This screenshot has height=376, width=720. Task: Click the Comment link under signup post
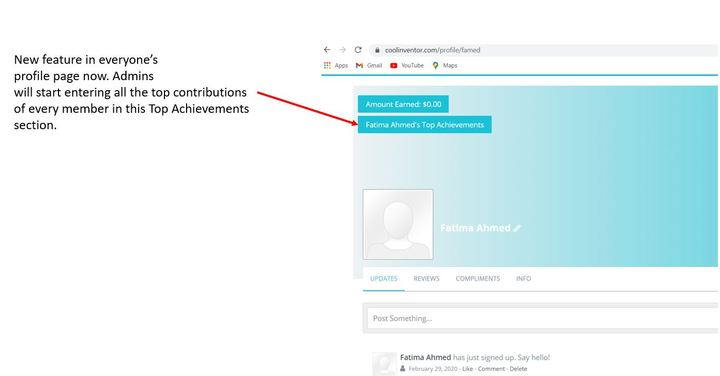[491, 369]
